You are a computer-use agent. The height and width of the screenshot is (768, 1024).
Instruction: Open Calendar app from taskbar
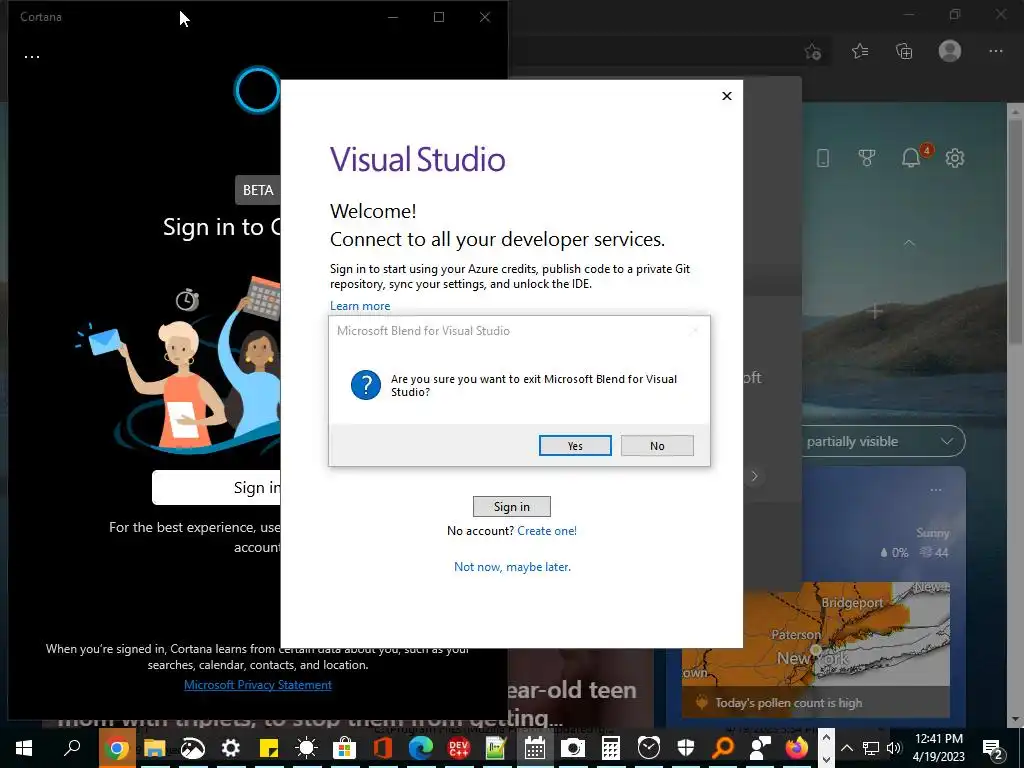[x=535, y=748]
